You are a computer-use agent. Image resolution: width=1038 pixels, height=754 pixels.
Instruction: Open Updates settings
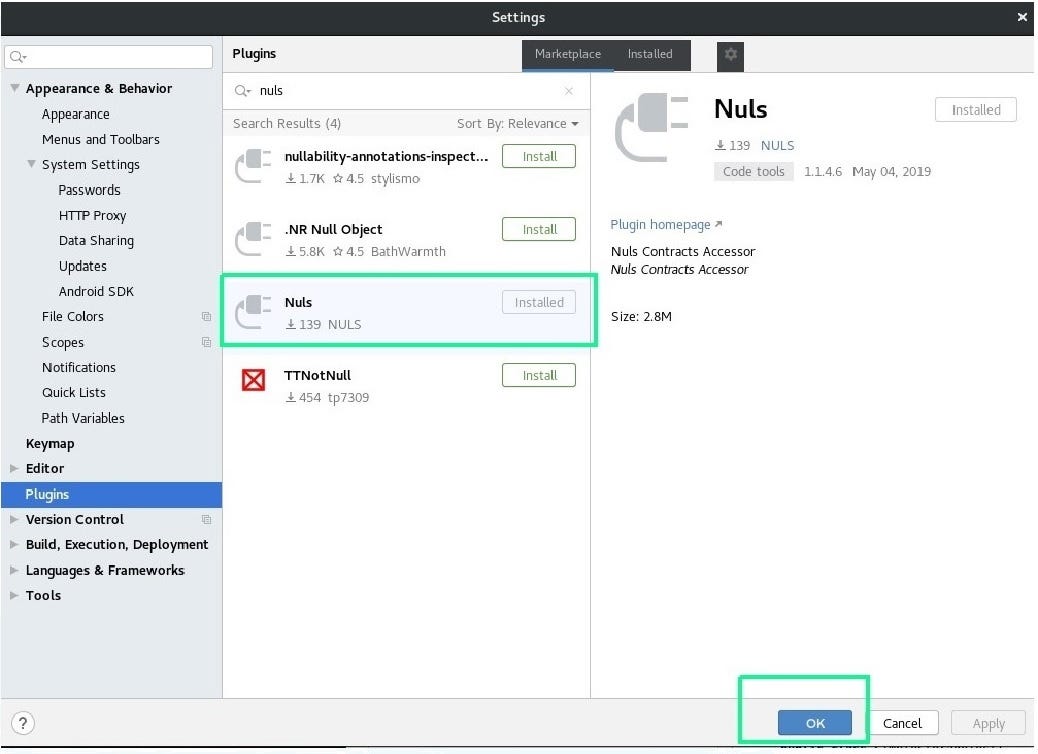pyautogui.click(x=82, y=266)
